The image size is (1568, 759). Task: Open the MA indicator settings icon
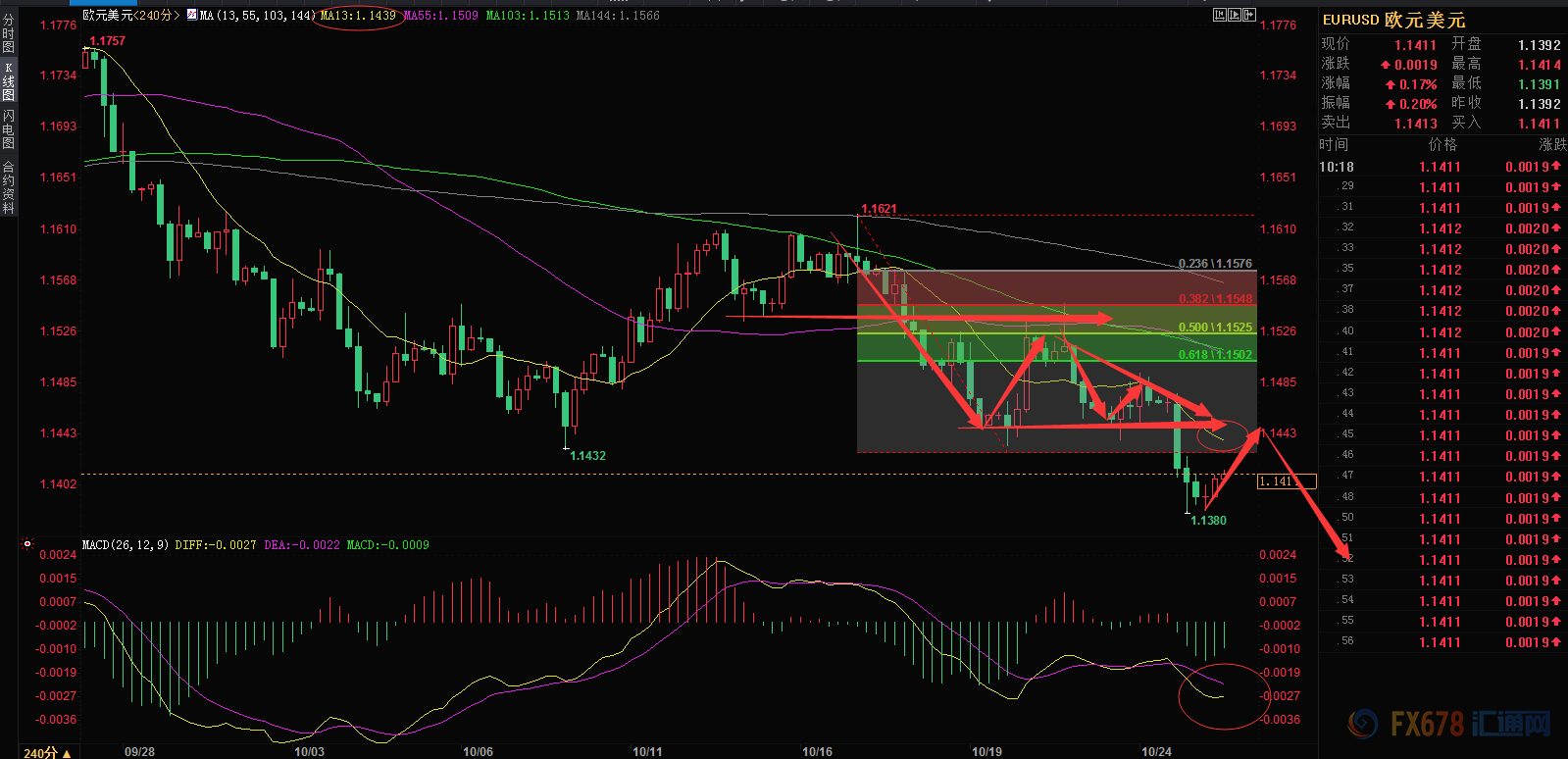[191, 15]
